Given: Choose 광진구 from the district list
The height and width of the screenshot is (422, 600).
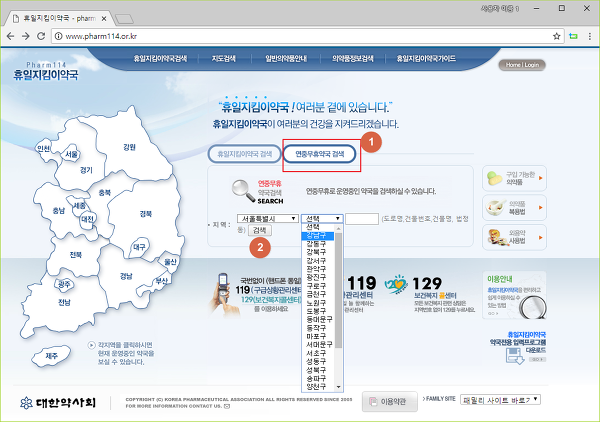Looking at the screenshot, I should [318, 277].
